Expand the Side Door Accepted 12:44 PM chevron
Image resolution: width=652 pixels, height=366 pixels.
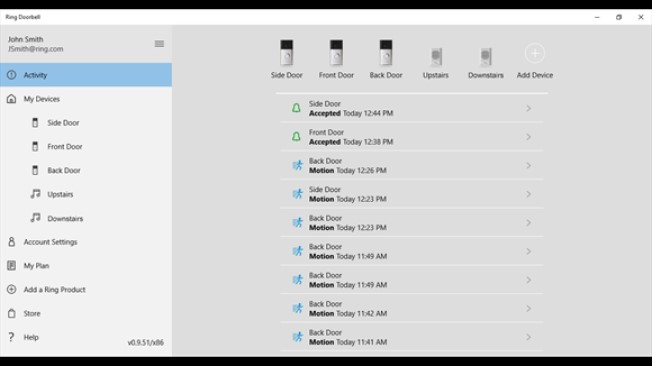[x=529, y=108]
